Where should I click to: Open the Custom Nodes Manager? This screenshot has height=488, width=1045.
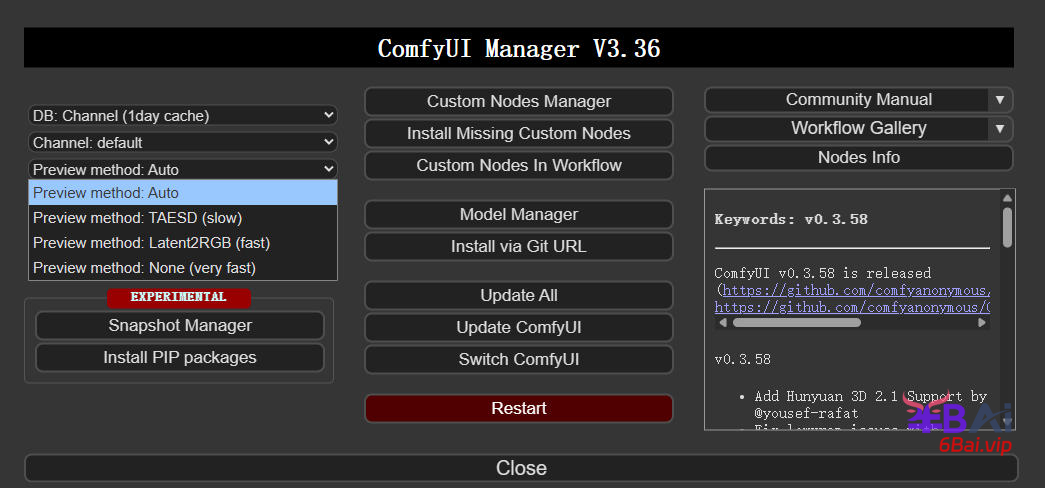(x=518, y=101)
